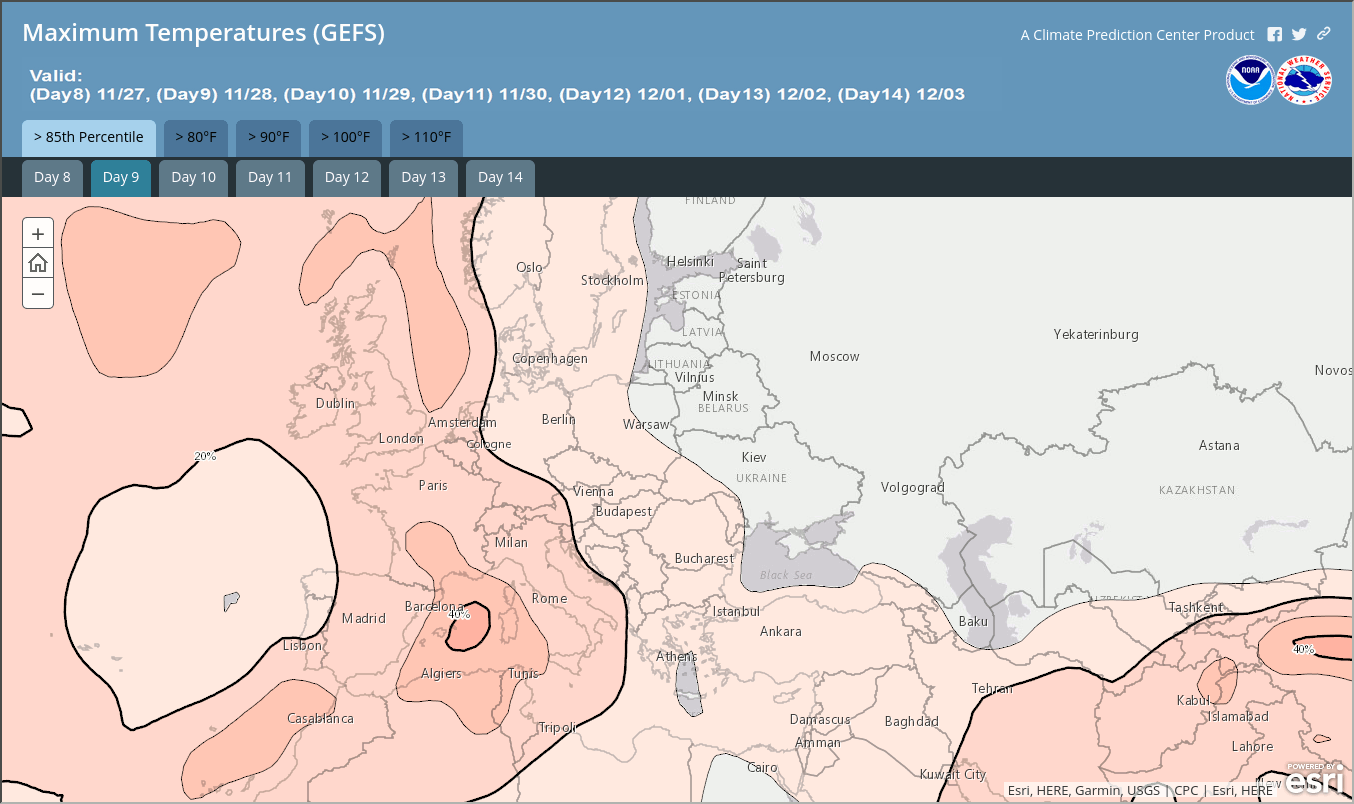
Task: Click the Madrid label on map
Action: coord(363,618)
